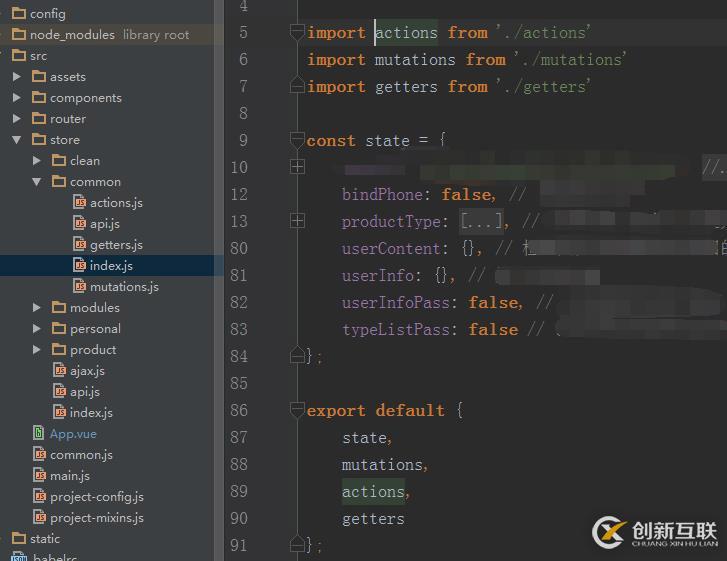Collapse the store folder arrow

tap(17, 140)
